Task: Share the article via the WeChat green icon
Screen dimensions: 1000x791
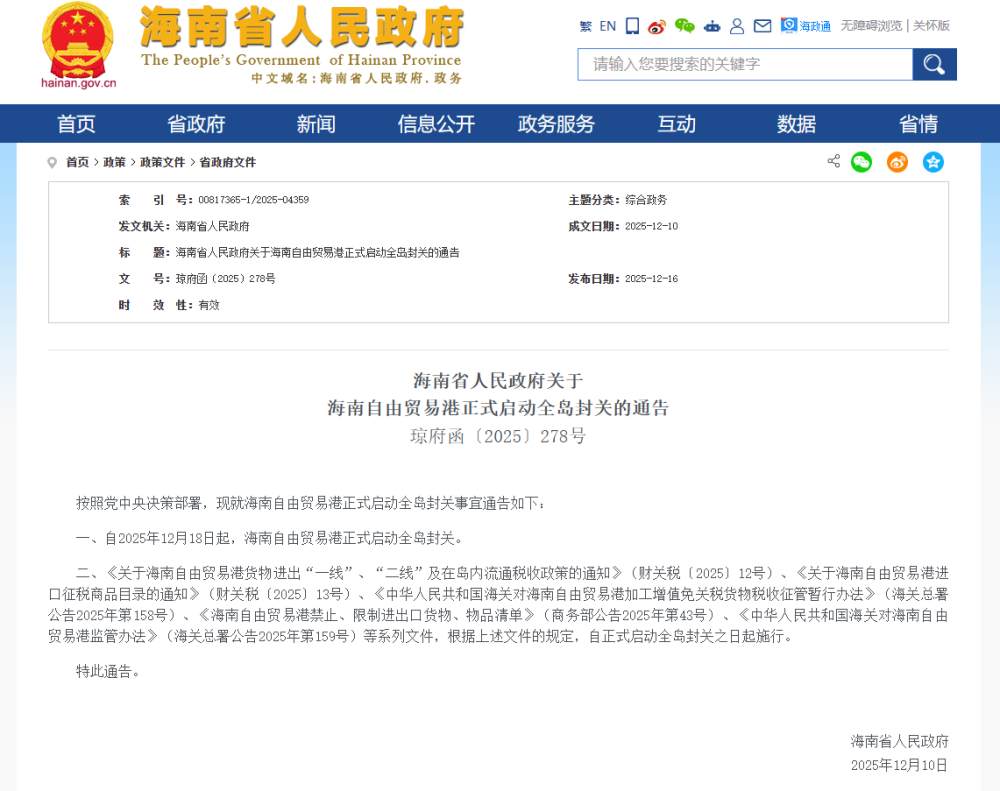Action: [x=861, y=161]
